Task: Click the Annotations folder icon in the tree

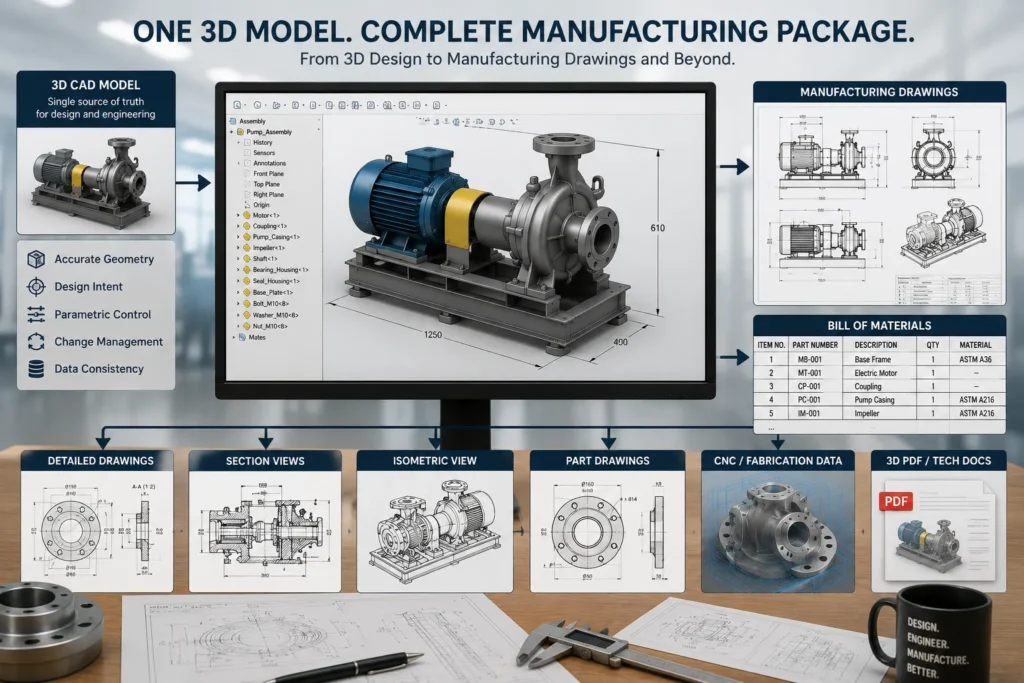Action: click(x=248, y=163)
